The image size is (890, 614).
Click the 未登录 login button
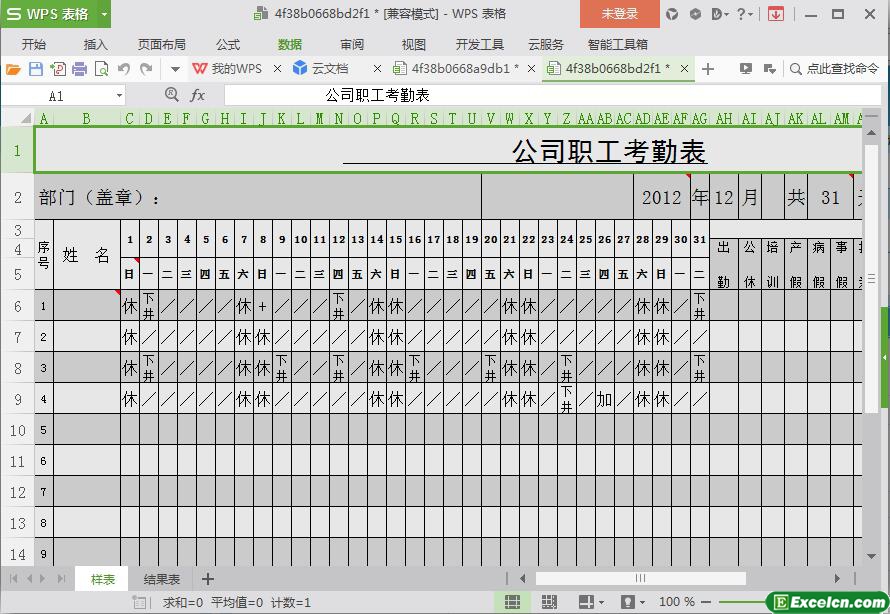[x=620, y=14]
